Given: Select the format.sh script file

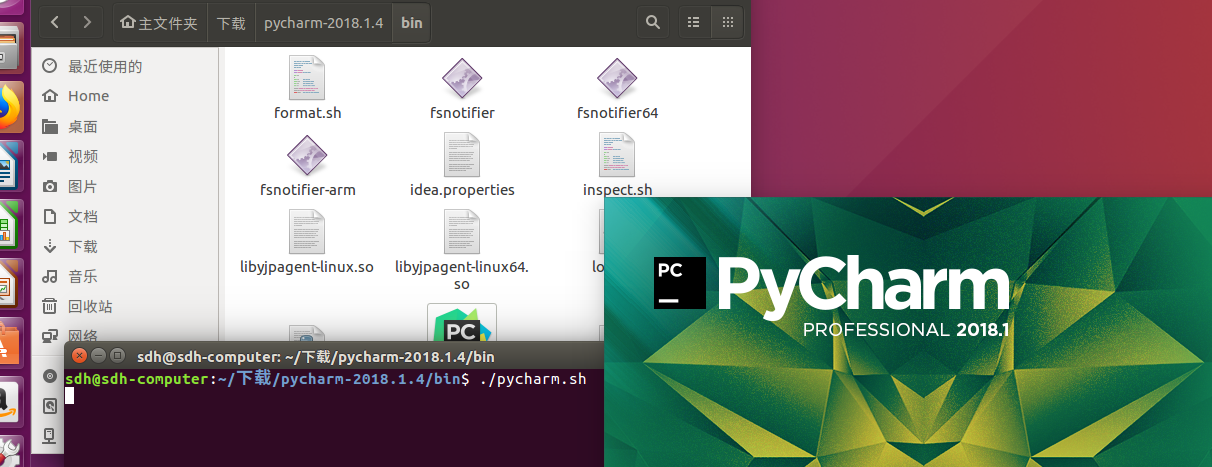Looking at the screenshot, I should click(x=308, y=88).
